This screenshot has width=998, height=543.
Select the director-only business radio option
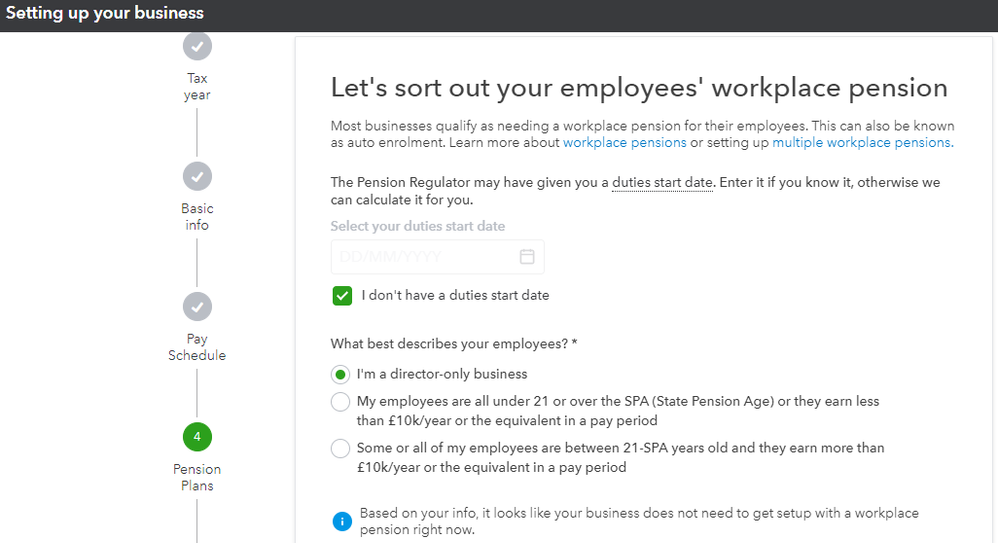pos(341,375)
